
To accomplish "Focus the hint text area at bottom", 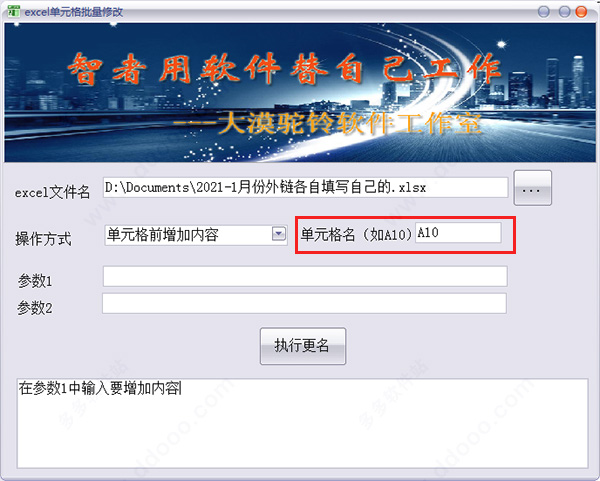I will [302, 423].
